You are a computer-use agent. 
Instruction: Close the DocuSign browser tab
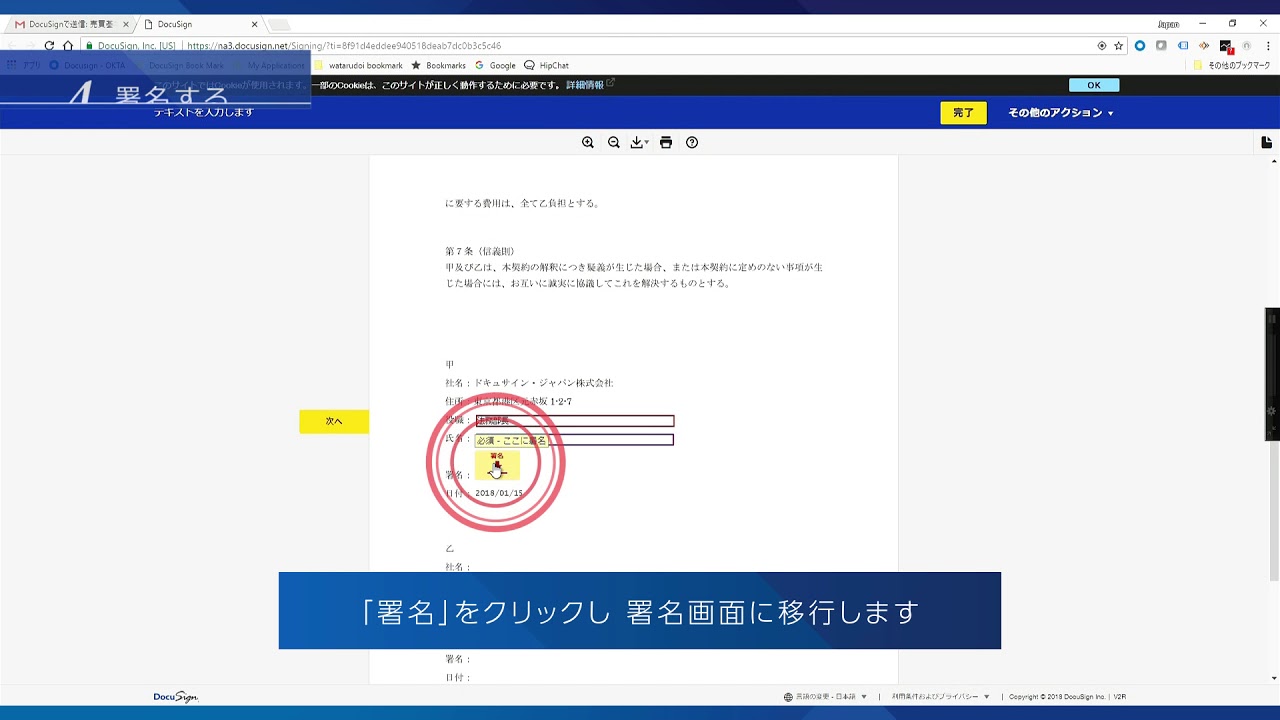(x=255, y=24)
